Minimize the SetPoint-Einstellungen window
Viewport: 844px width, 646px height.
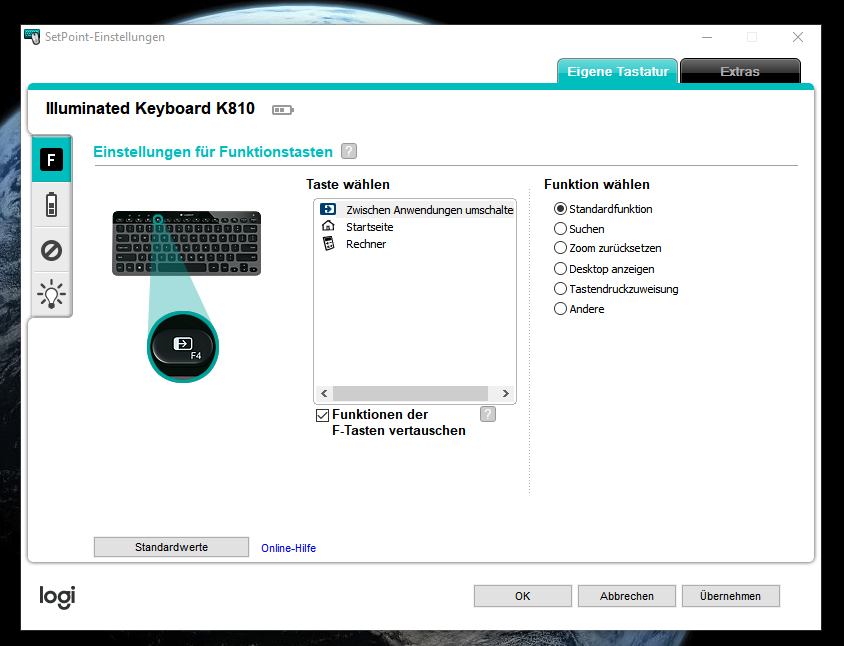pos(707,37)
